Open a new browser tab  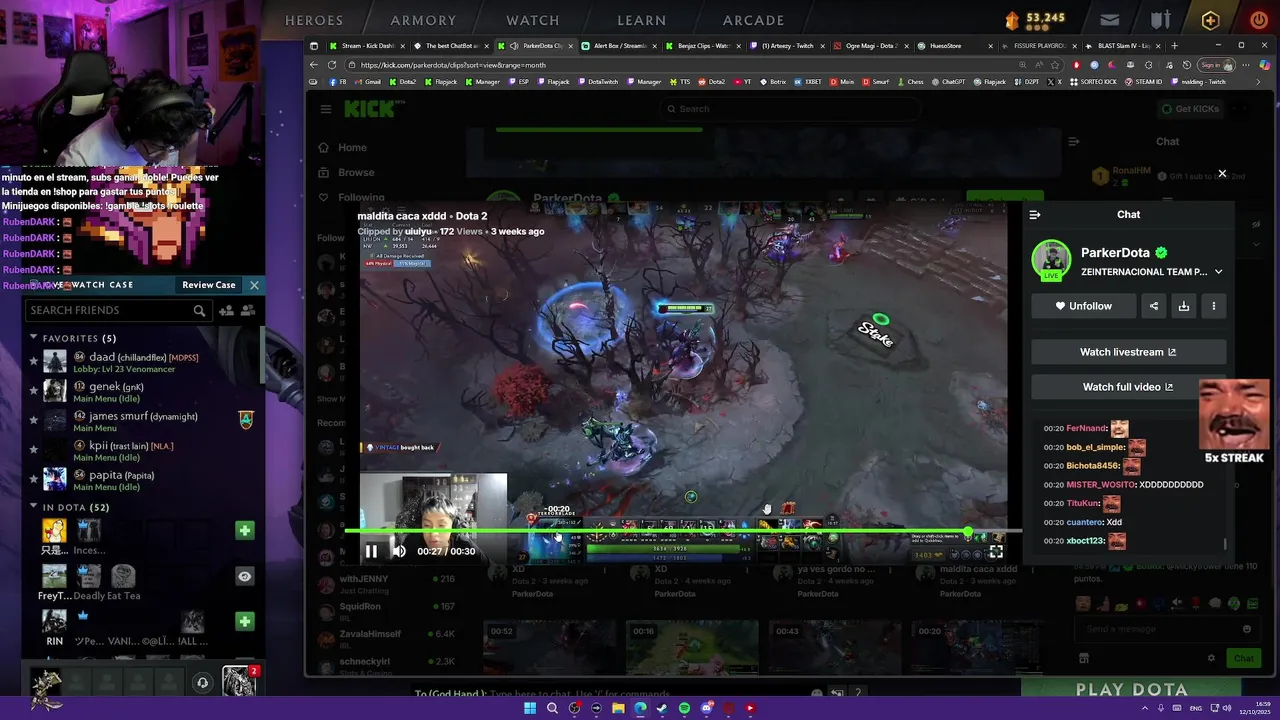point(1175,46)
